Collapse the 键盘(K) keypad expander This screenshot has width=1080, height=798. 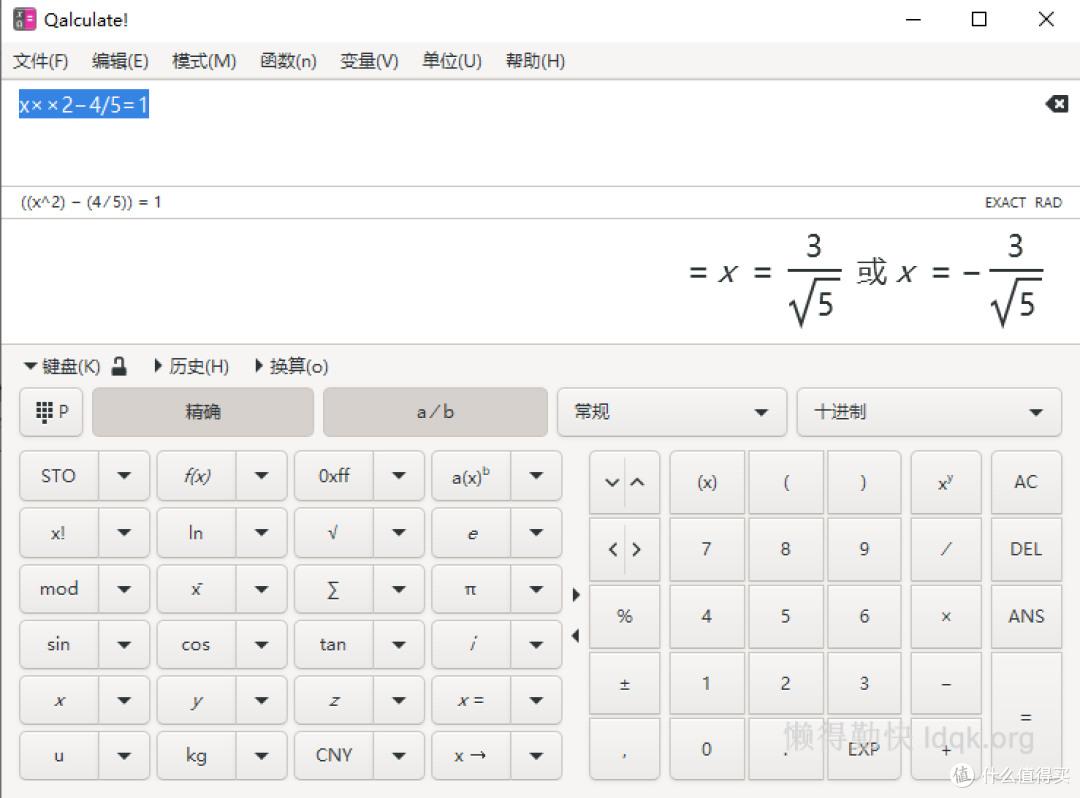(x=62, y=366)
